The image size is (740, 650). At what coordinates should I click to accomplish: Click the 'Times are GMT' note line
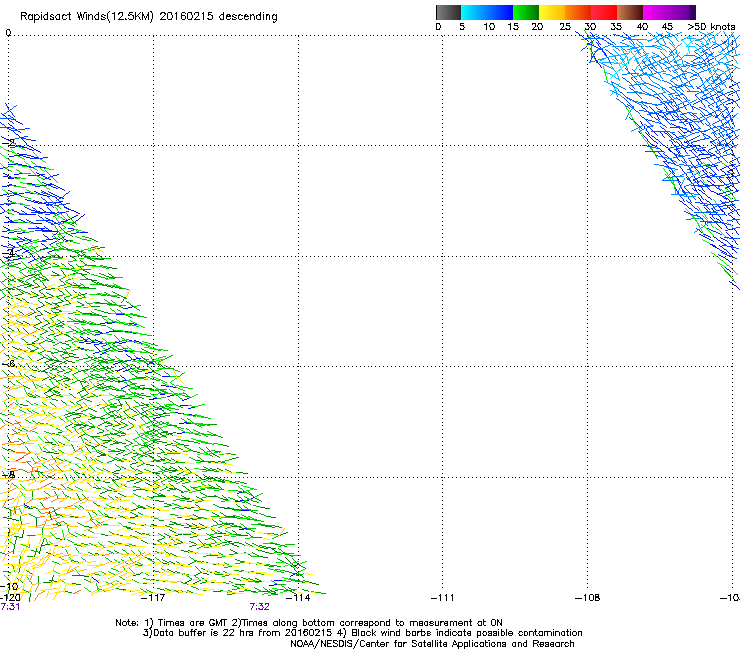(309, 623)
